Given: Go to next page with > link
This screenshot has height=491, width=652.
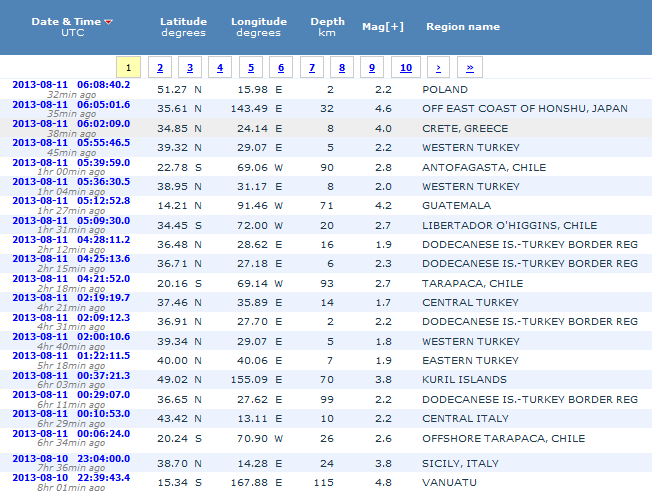Looking at the screenshot, I should point(438,67).
